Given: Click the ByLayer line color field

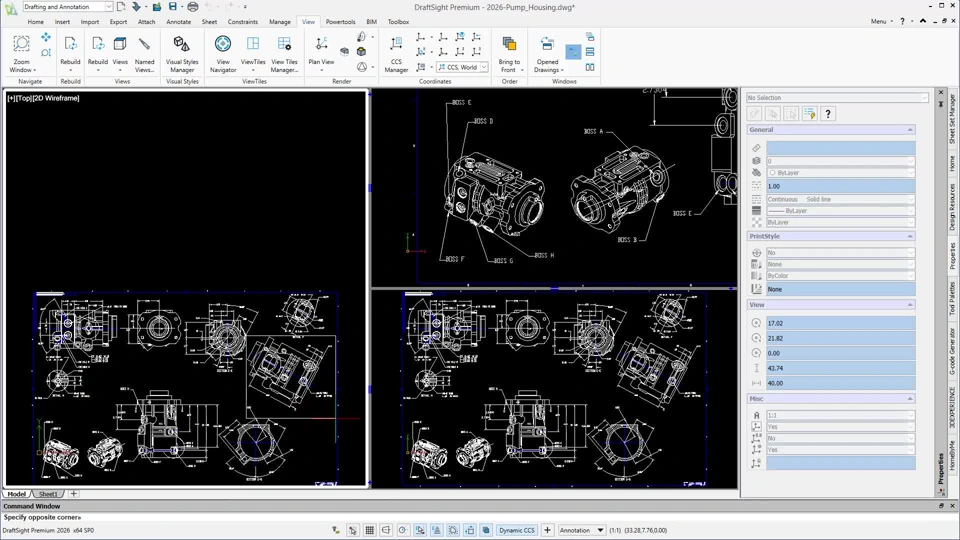Looking at the screenshot, I should 838,173.
